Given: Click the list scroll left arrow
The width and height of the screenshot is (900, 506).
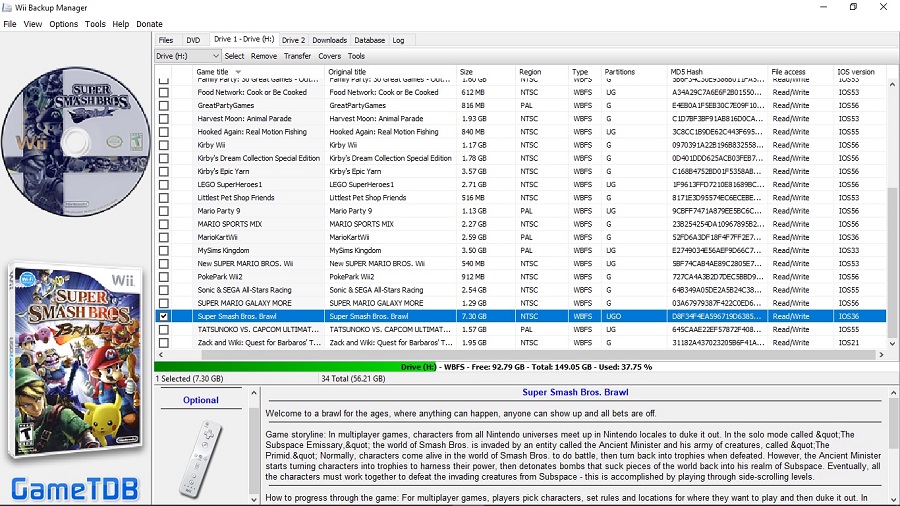Looking at the screenshot, I should (160, 355).
